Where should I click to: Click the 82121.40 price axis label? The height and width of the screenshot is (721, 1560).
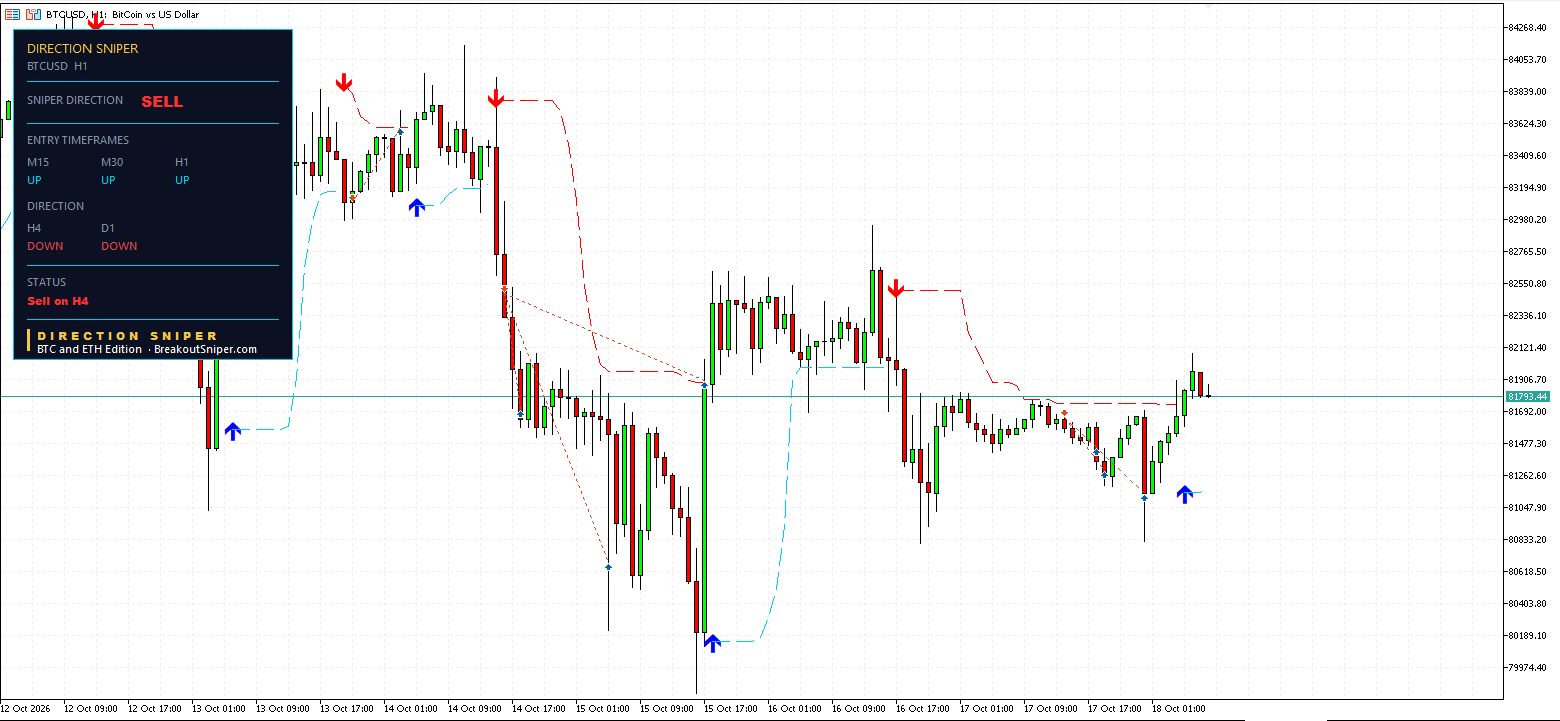click(x=1527, y=347)
